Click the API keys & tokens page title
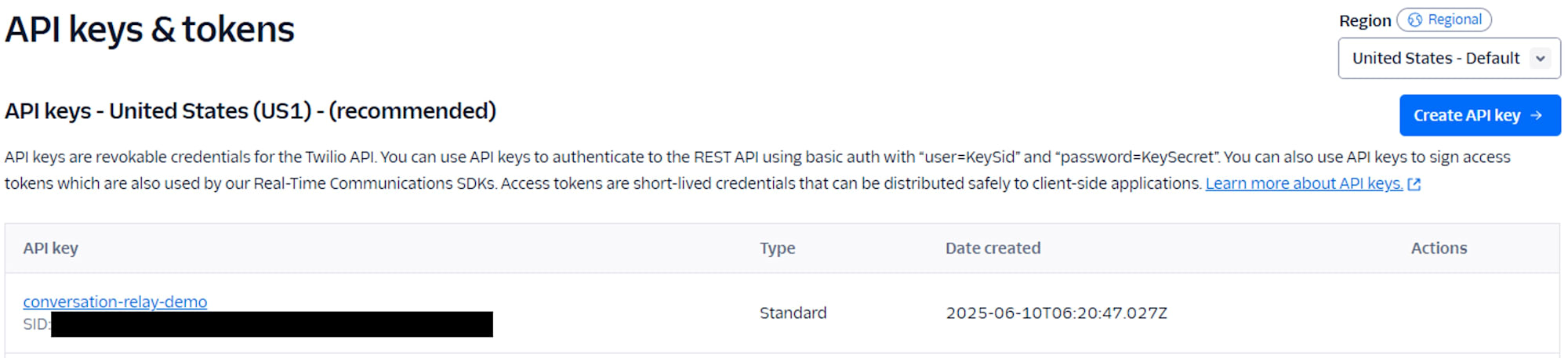Screen dimensions: 1568x358 point(150,30)
